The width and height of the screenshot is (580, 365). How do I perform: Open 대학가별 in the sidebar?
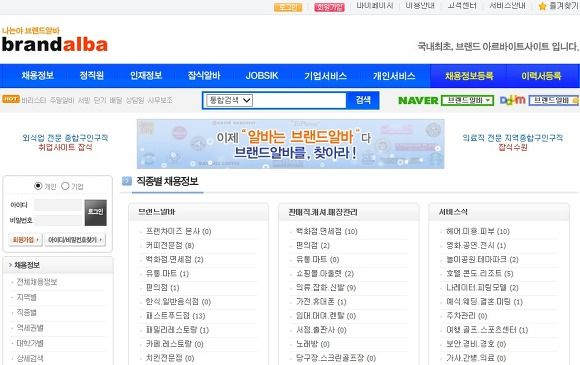coord(30,343)
